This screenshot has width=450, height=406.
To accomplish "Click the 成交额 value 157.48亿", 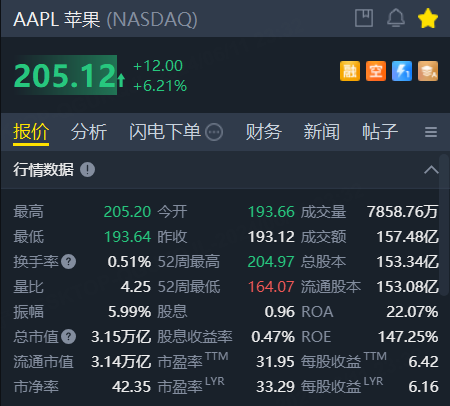I will pos(407,237).
